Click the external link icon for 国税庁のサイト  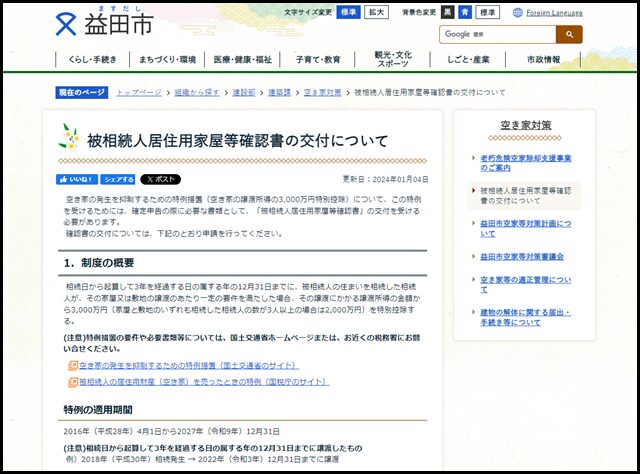click(73, 382)
